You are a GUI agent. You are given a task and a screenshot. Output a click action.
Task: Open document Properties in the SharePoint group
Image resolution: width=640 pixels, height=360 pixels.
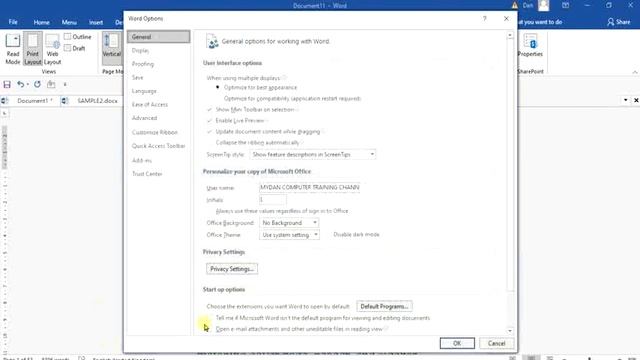coord(530,45)
